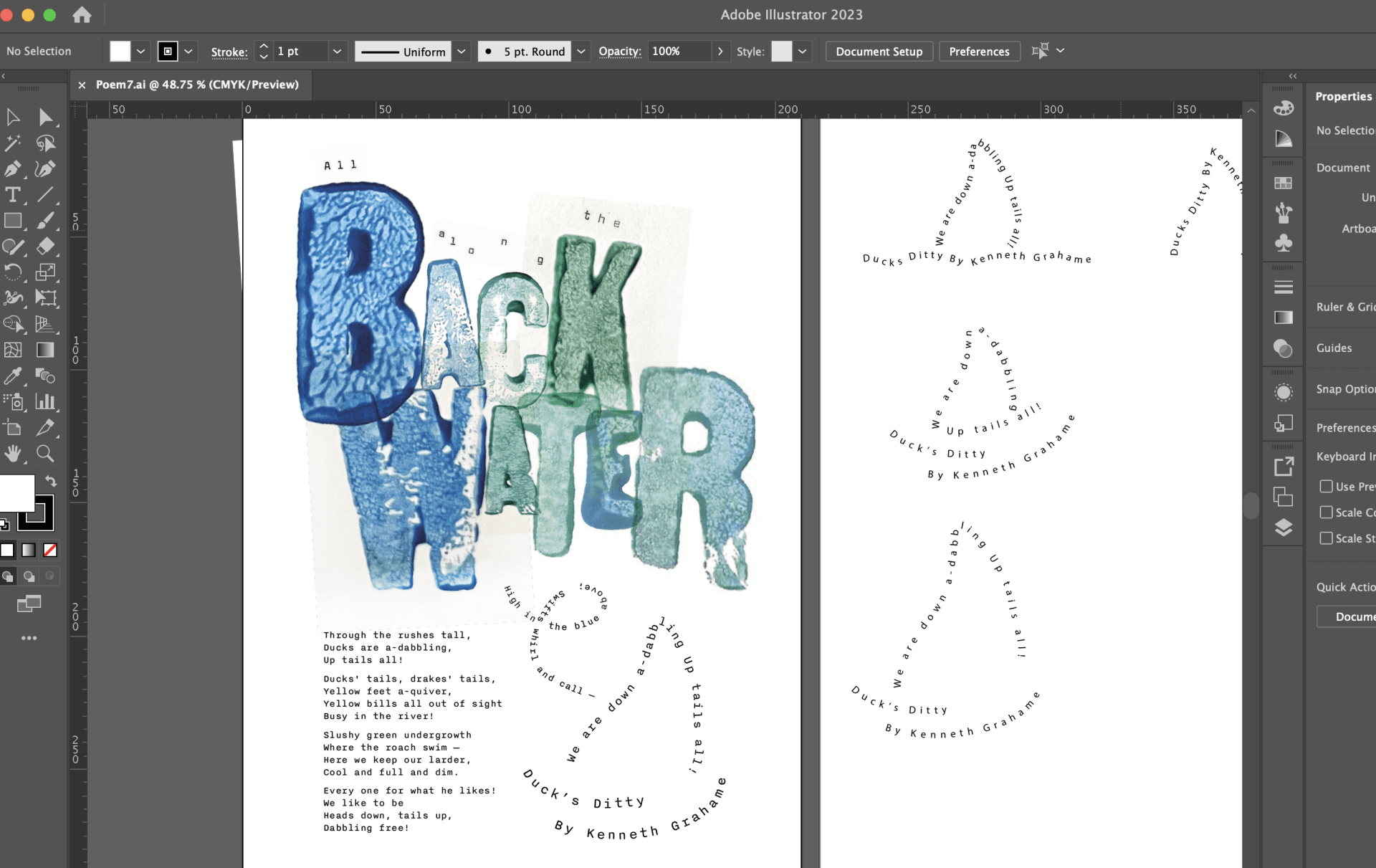Select the Direct Selection tool
The image size is (1376, 868).
(x=45, y=117)
